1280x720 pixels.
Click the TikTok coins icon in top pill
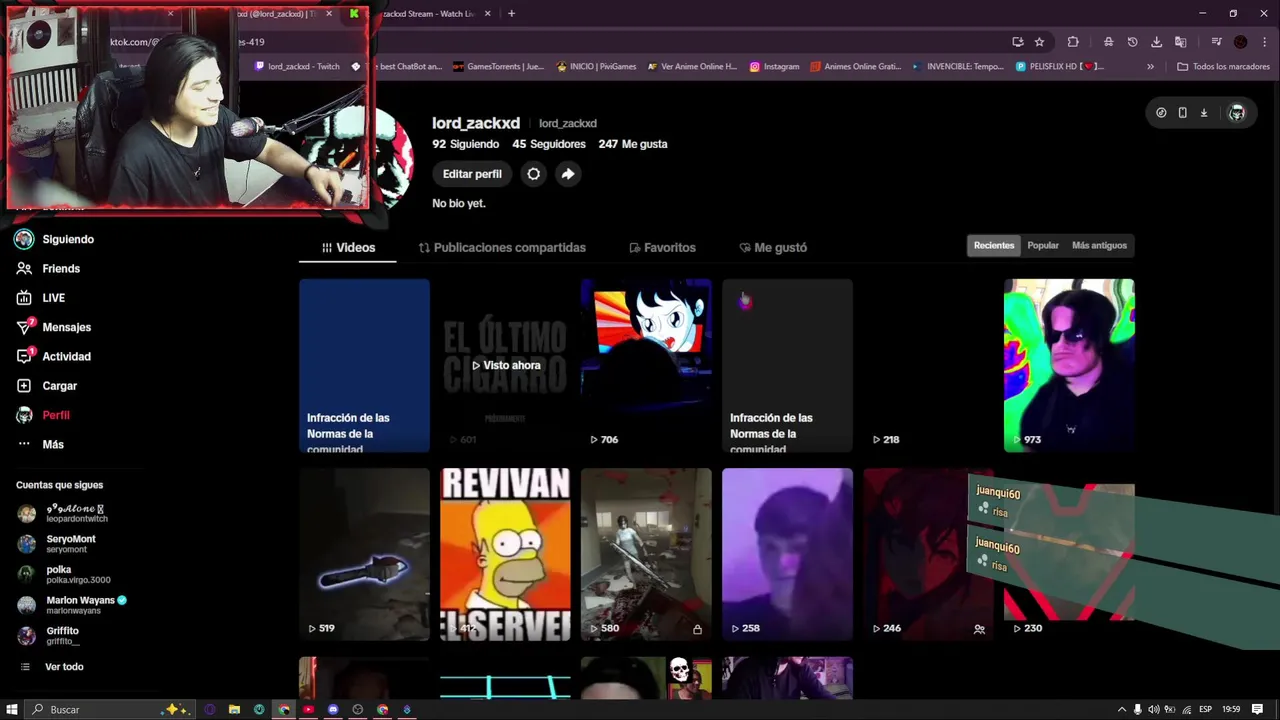click(x=1161, y=113)
